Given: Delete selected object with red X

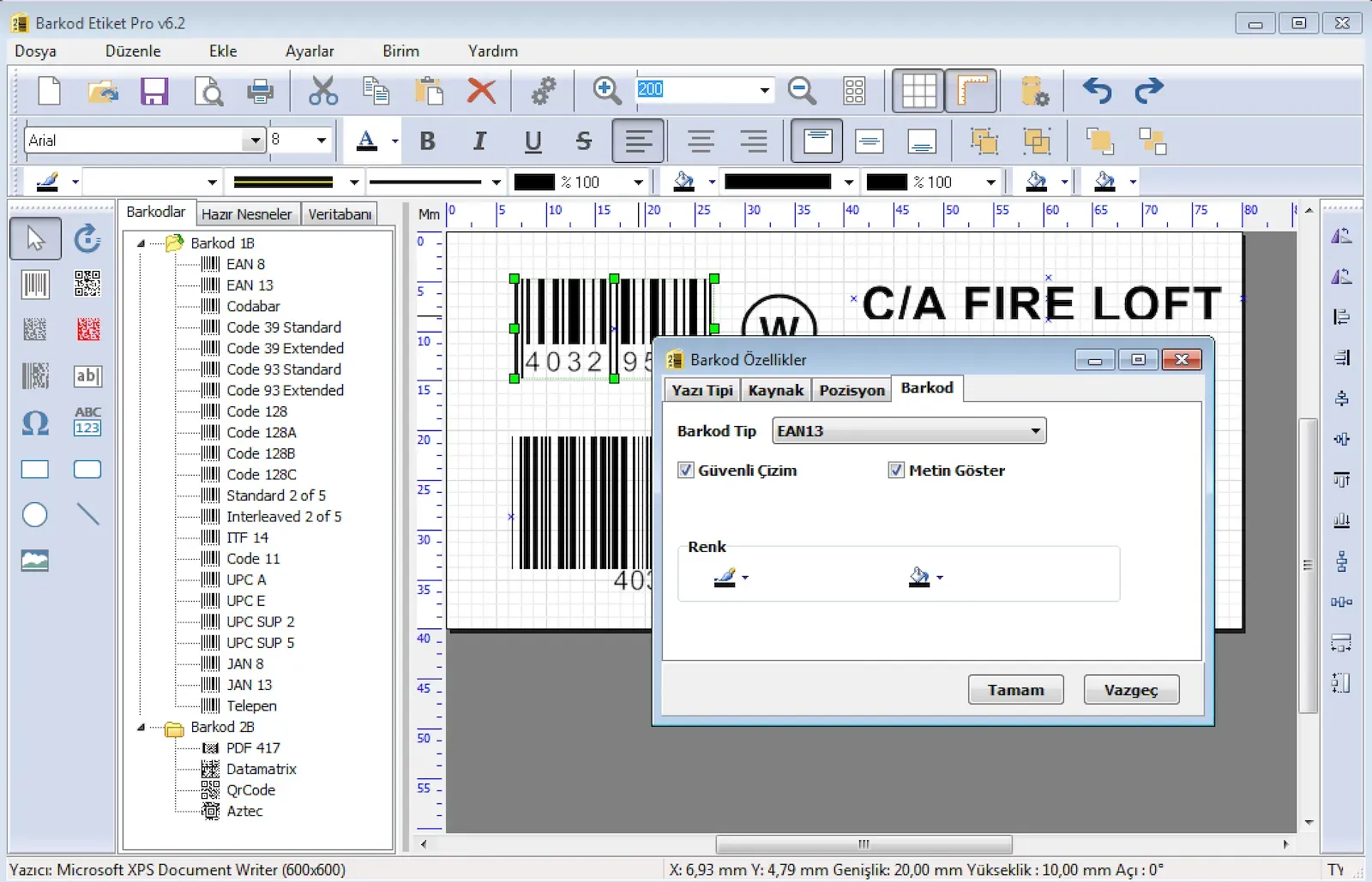Looking at the screenshot, I should tap(481, 90).
